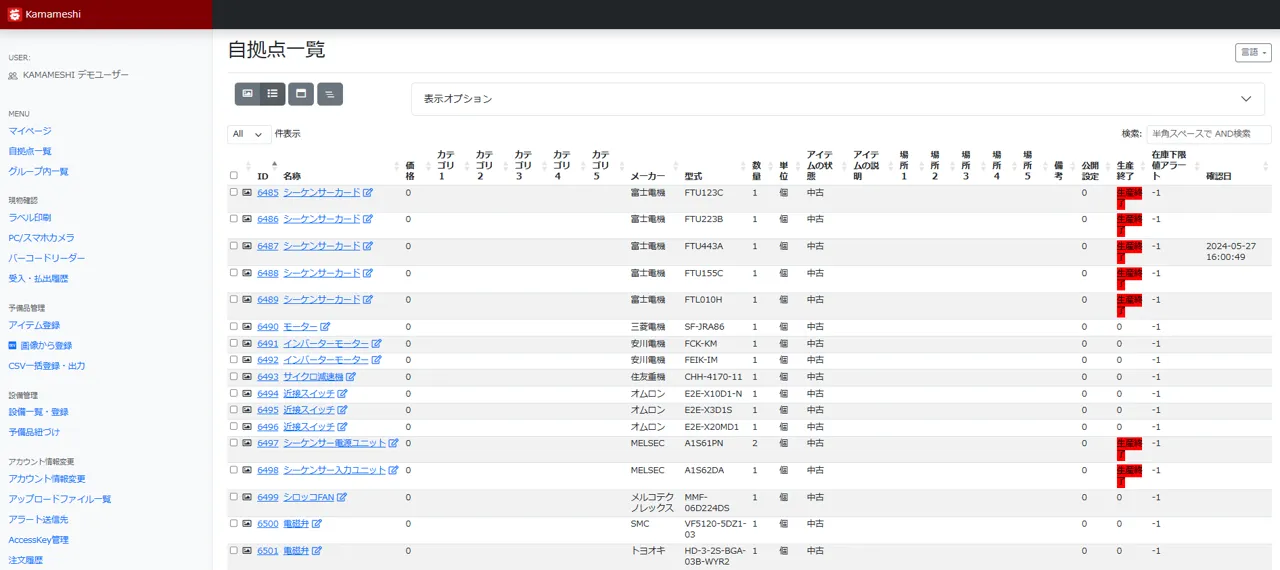Show image icon for item 6501
1280x570 pixels.
(x=247, y=551)
